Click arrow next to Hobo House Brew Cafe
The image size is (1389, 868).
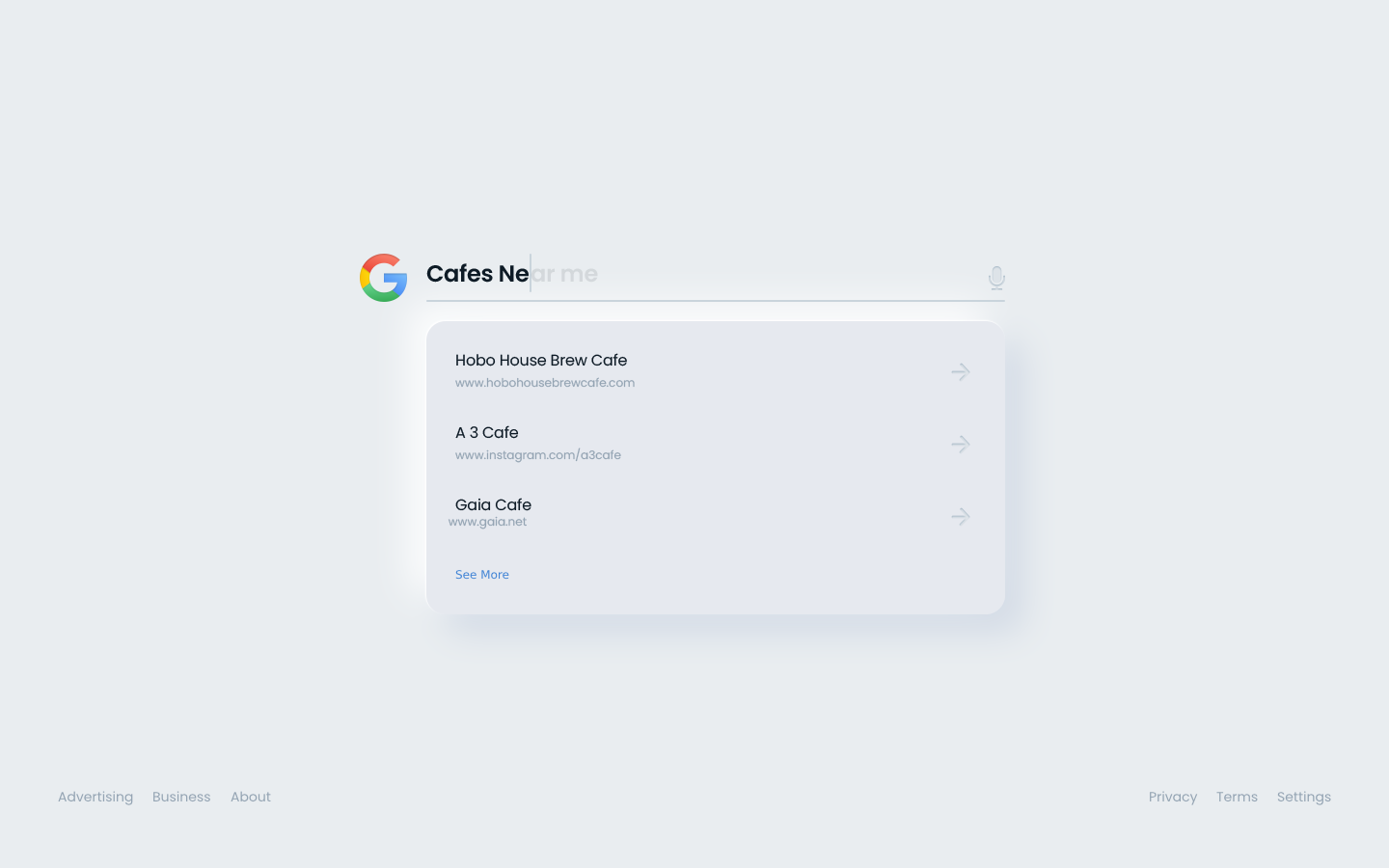pyautogui.click(x=960, y=371)
